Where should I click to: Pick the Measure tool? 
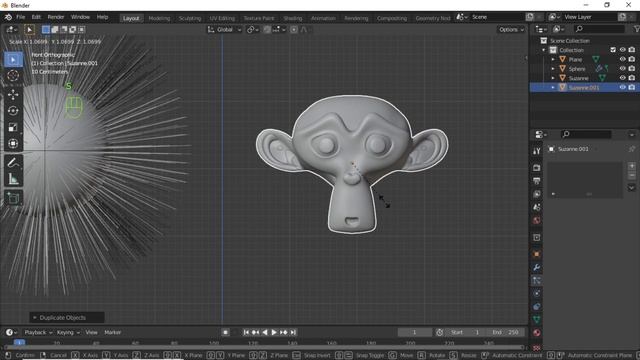[13, 179]
